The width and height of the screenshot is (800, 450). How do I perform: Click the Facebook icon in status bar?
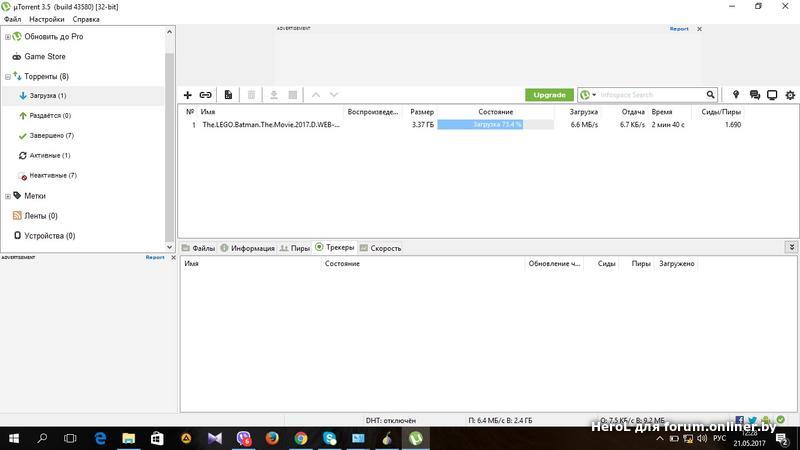coord(739,420)
